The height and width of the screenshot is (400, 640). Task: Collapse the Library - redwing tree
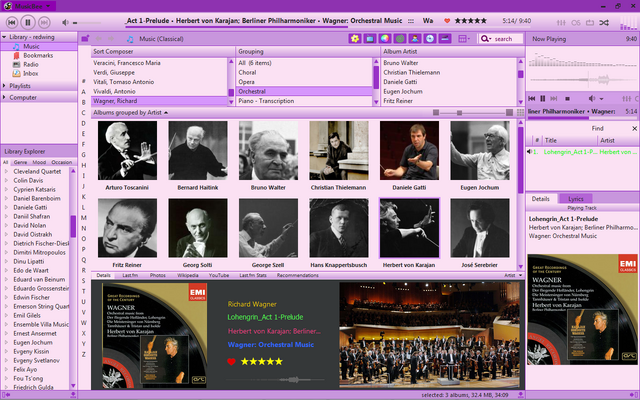(4, 37)
